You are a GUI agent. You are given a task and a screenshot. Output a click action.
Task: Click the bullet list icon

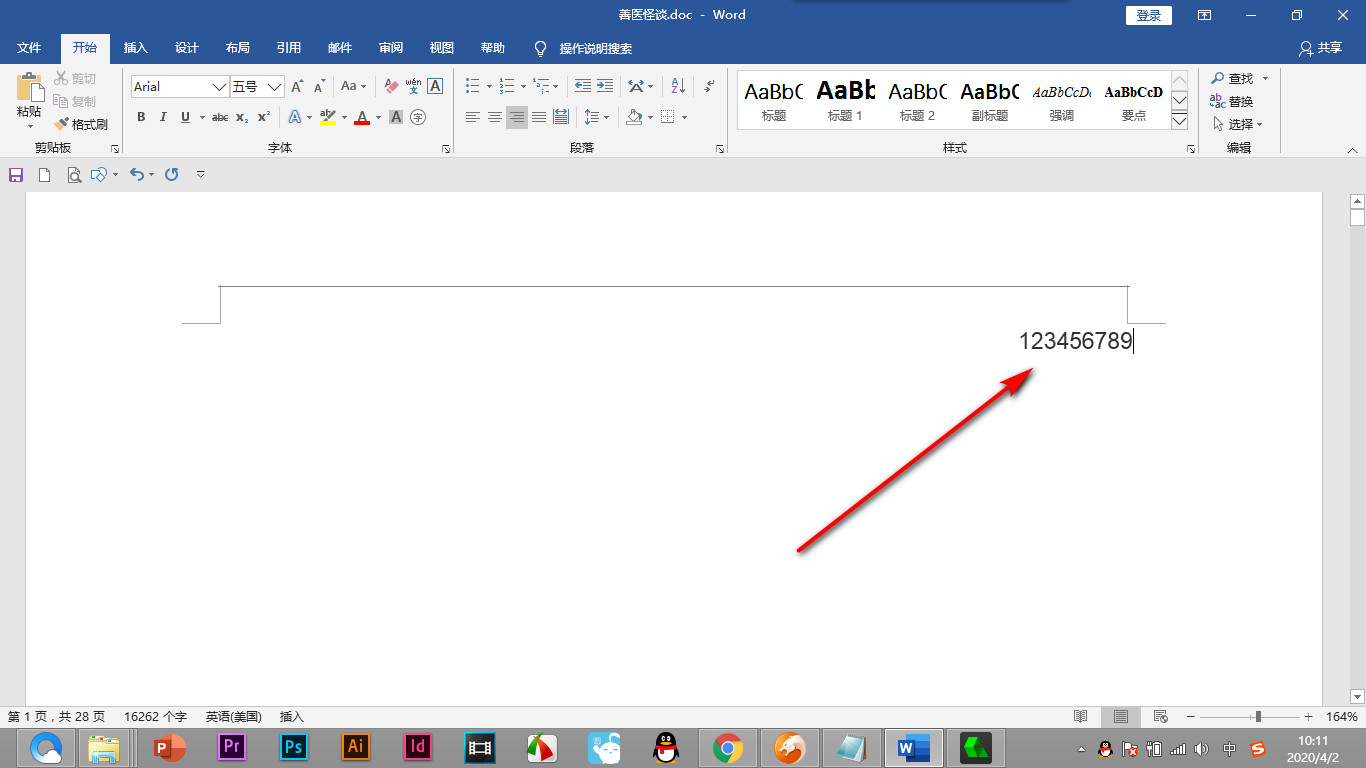coord(473,87)
